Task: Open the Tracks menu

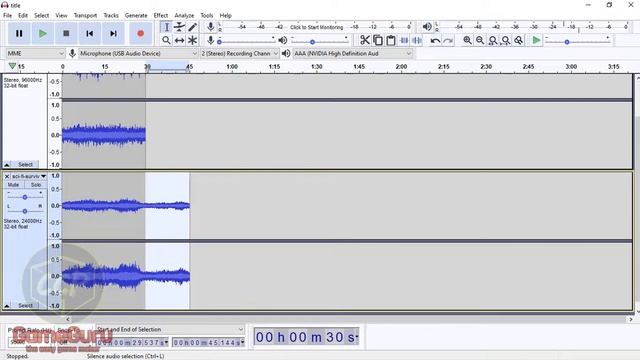Action: (x=111, y=16)
